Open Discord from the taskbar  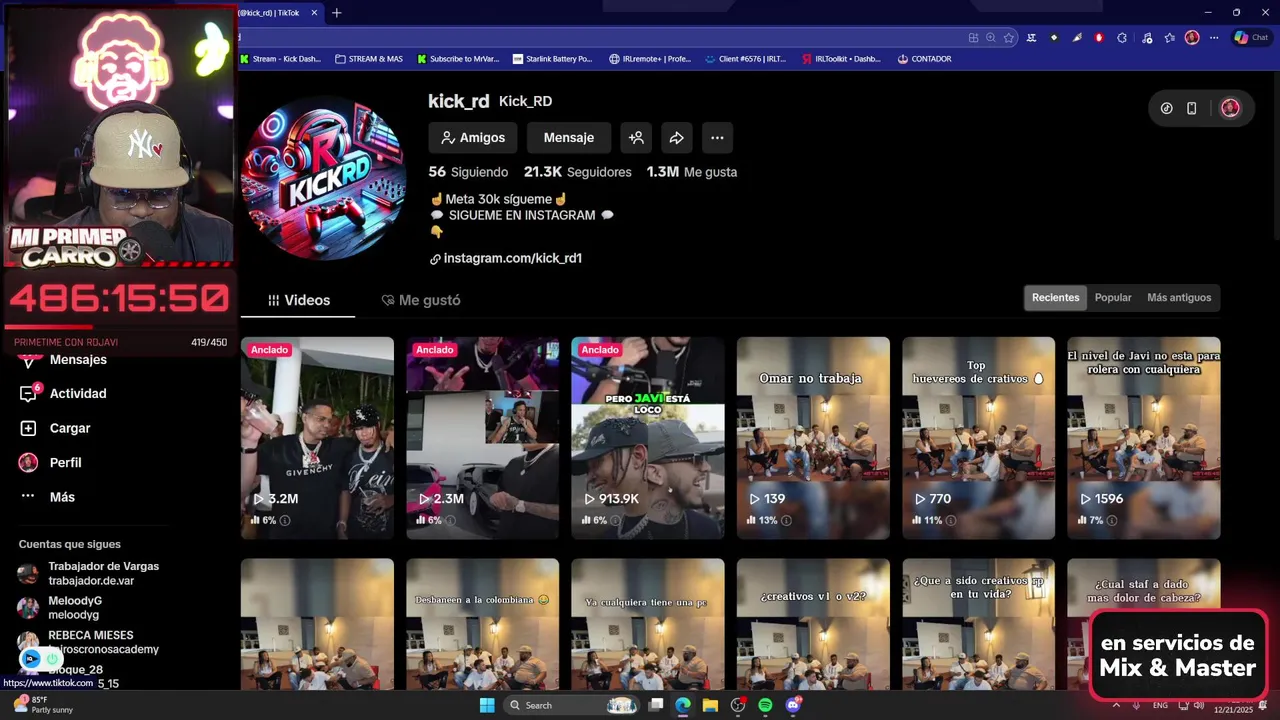point(793,705)
